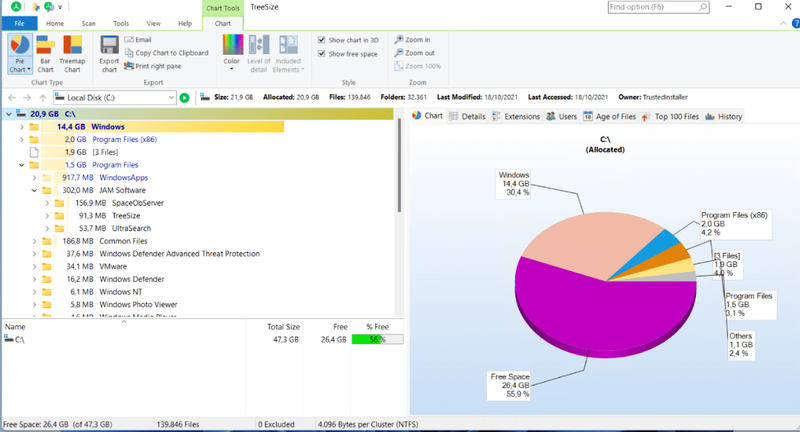Zoom in on the chart

click(x=412, y=39)
